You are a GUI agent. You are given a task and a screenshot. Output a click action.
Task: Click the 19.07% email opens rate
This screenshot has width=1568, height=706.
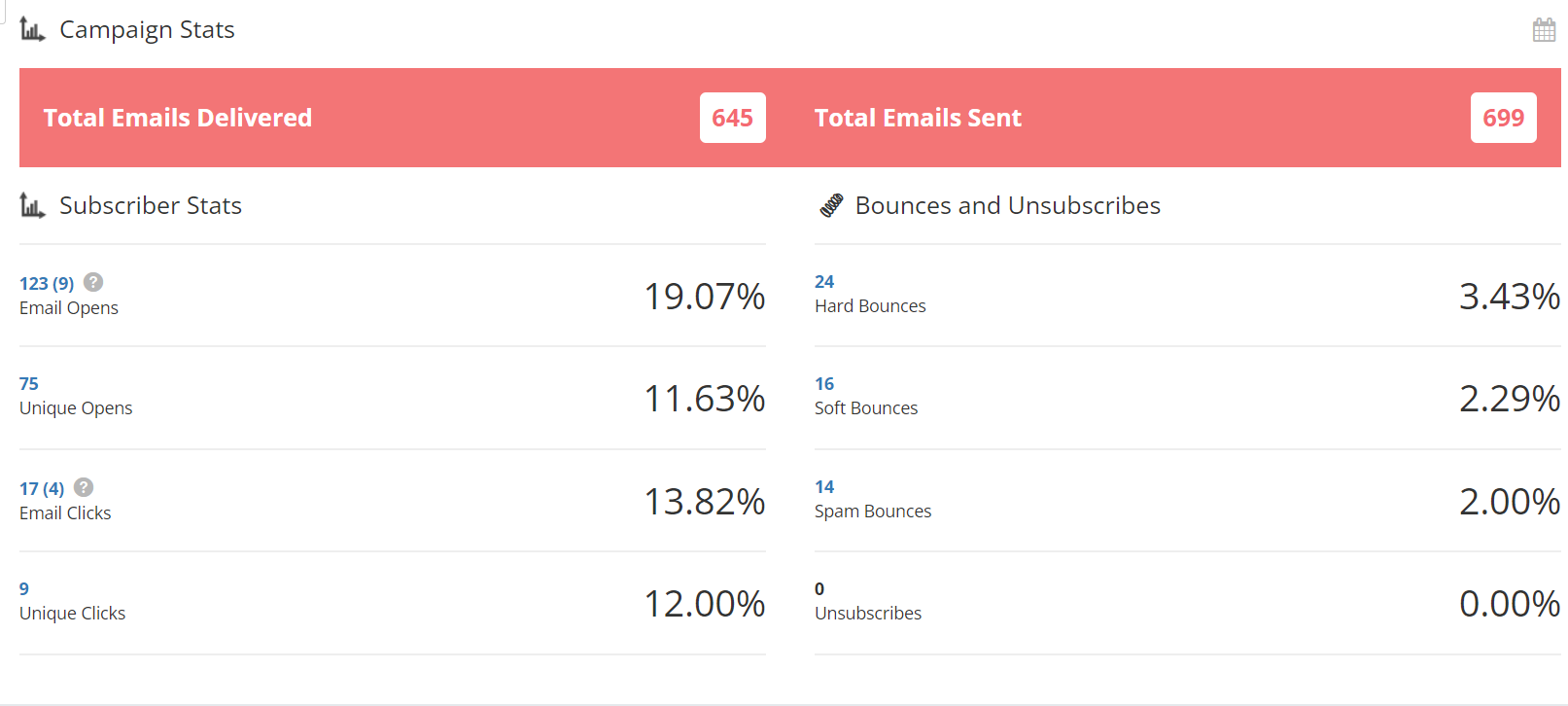pos(705,297)
